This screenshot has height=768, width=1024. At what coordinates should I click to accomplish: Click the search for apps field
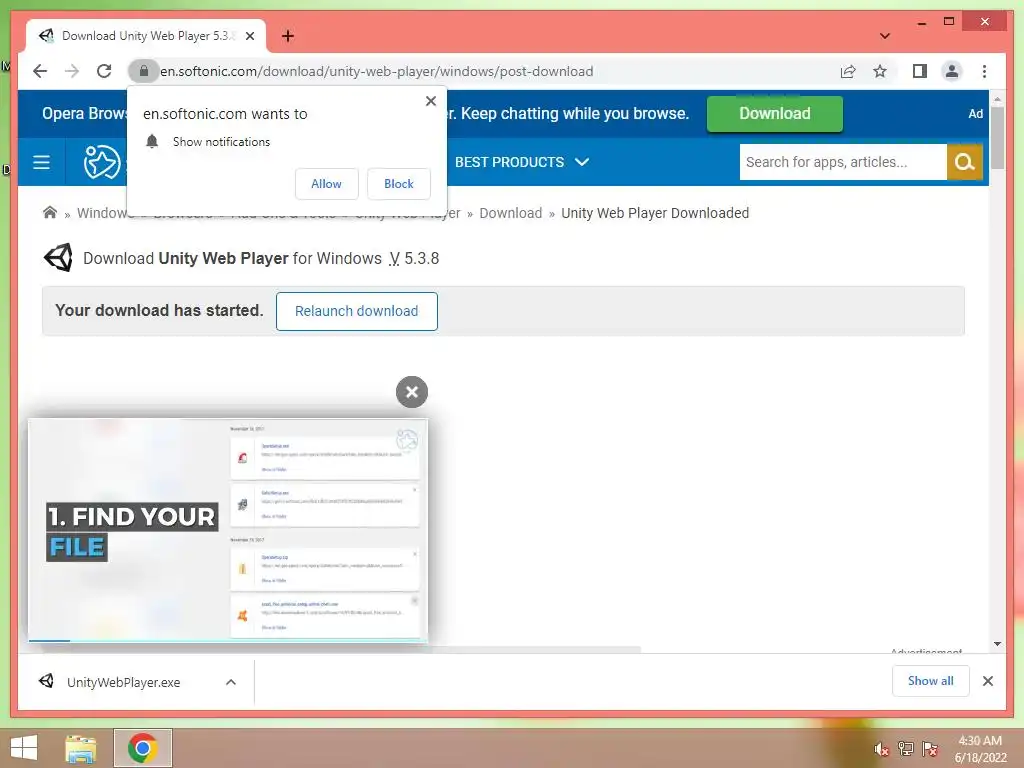click(842, 162)
